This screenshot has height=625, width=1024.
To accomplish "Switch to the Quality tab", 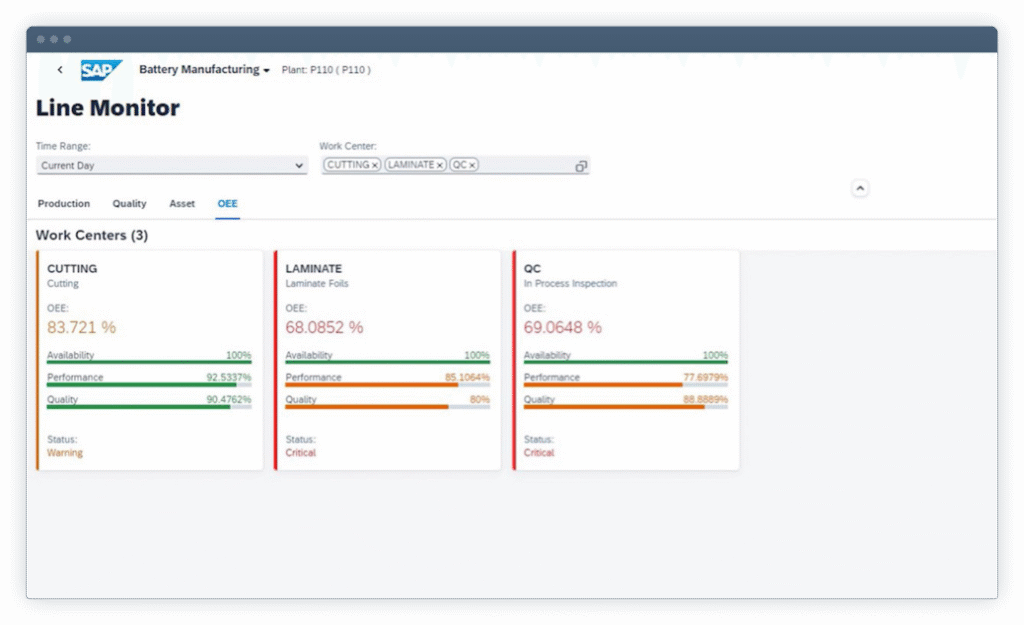I will [x=129, y=204].
